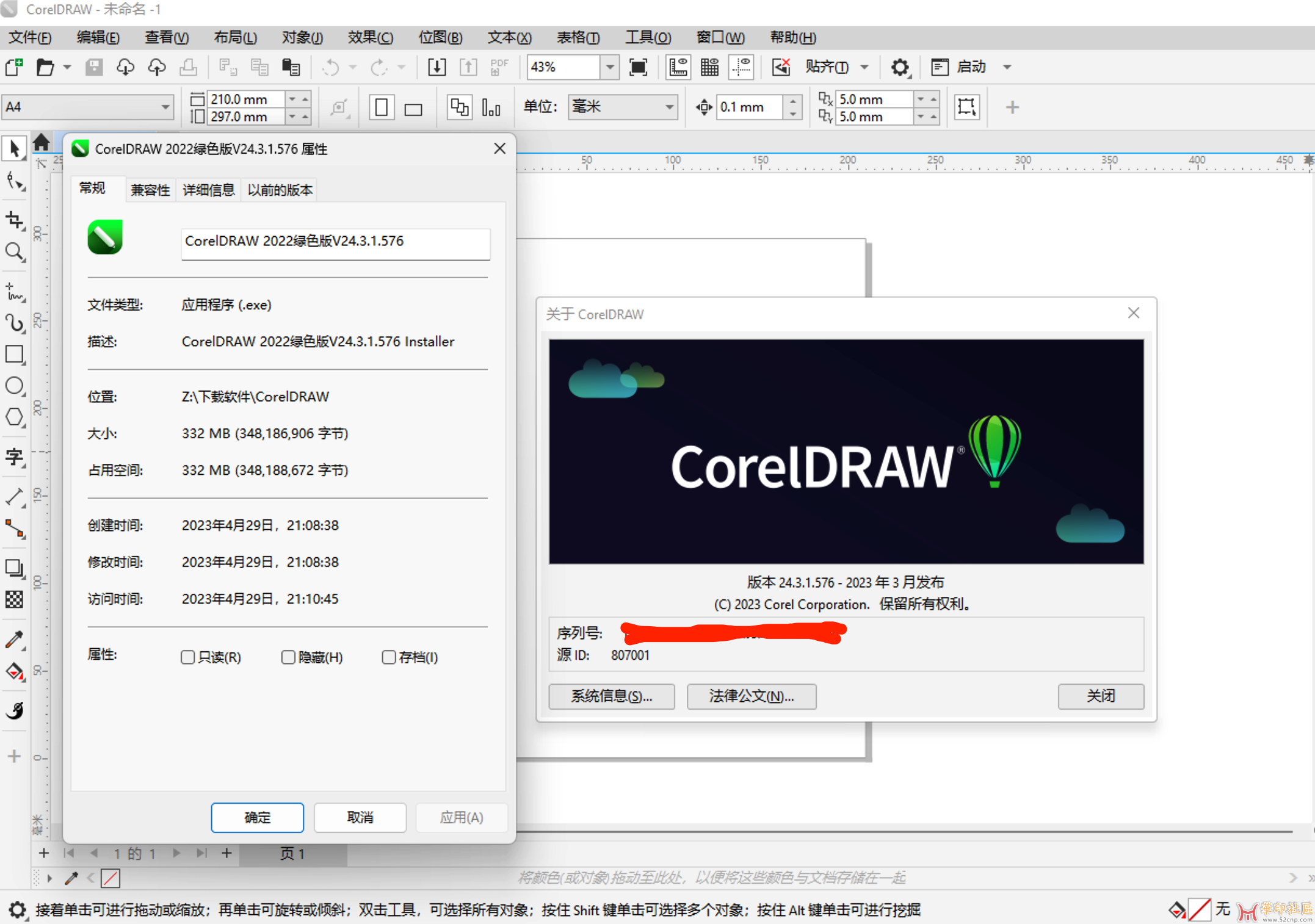Select the Eyedropper tool
This screenshot has width=1315, height=924.
(14, 639)
